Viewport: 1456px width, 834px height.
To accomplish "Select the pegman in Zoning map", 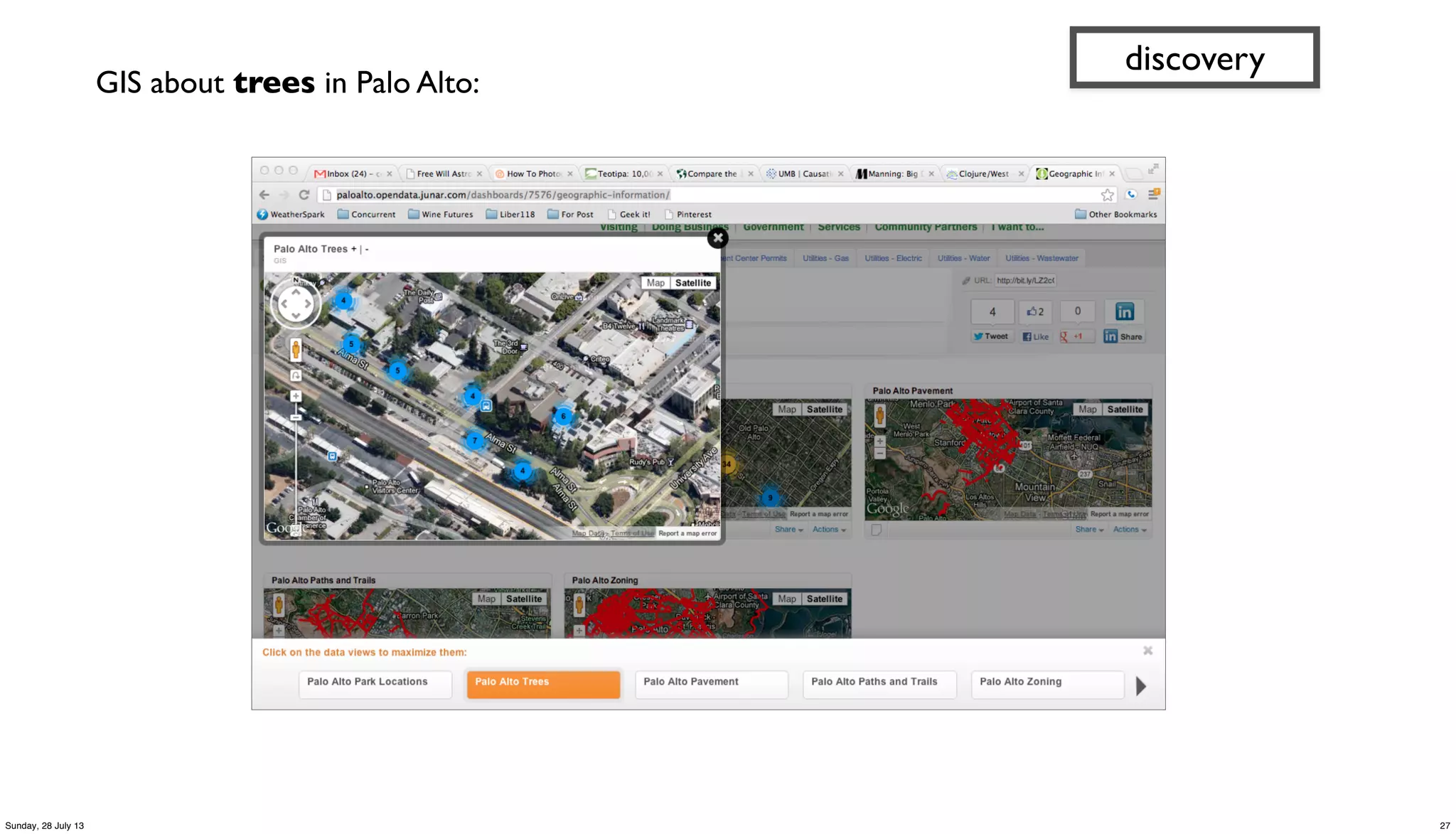I will pyautogui.click(x=579, y=606).
